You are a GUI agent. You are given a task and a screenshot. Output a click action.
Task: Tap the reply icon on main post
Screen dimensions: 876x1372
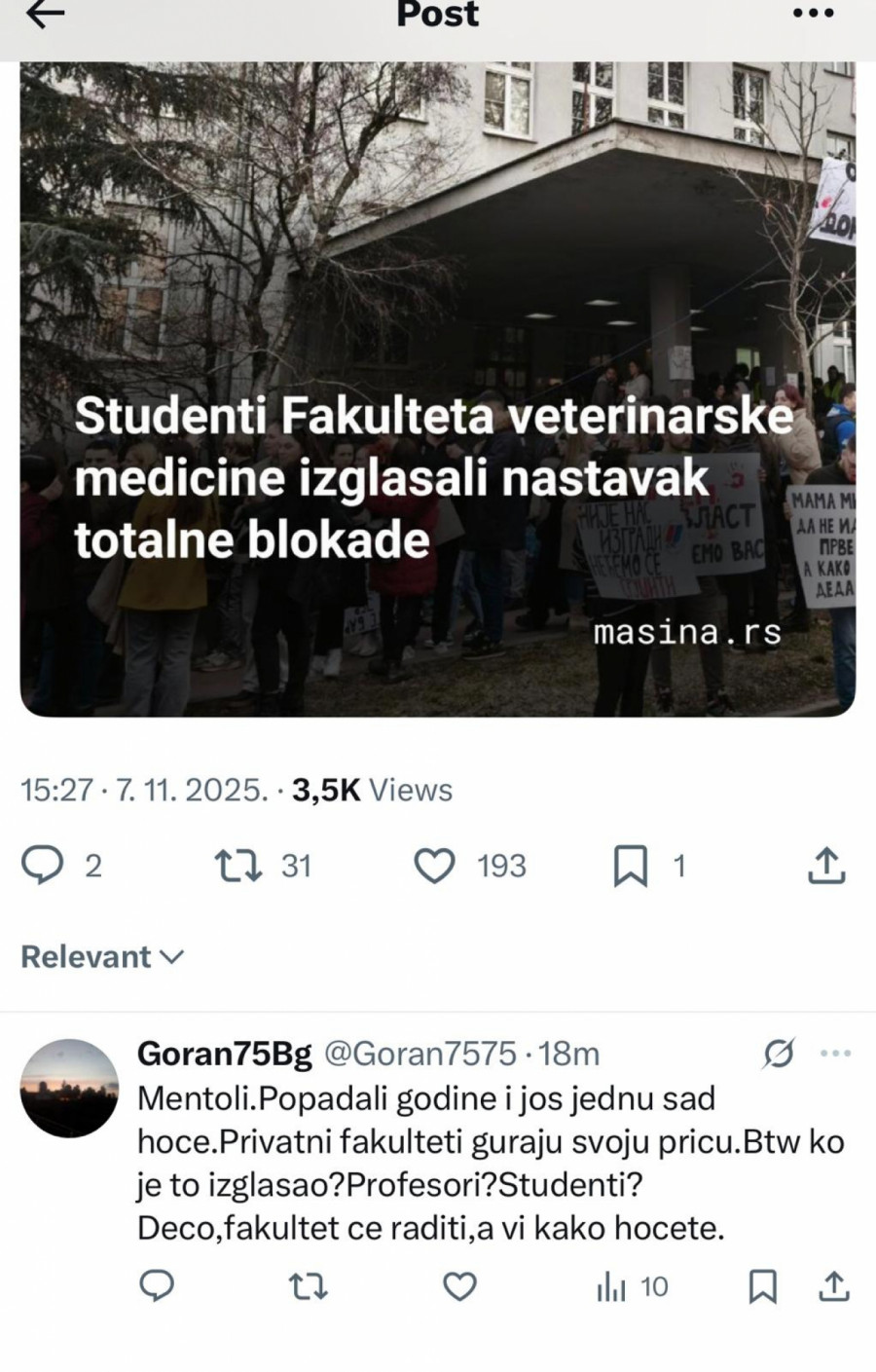42,866
